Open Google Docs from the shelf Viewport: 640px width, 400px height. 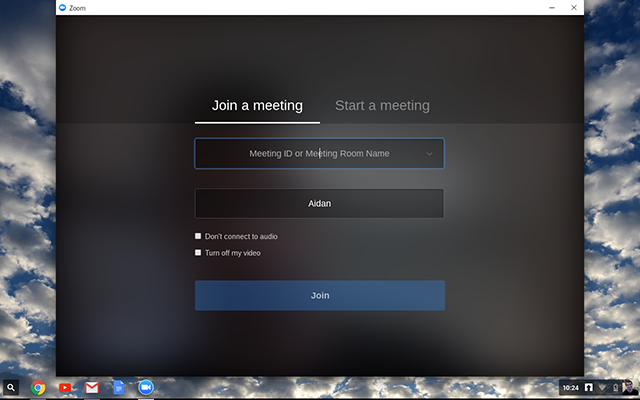[119, 387]
